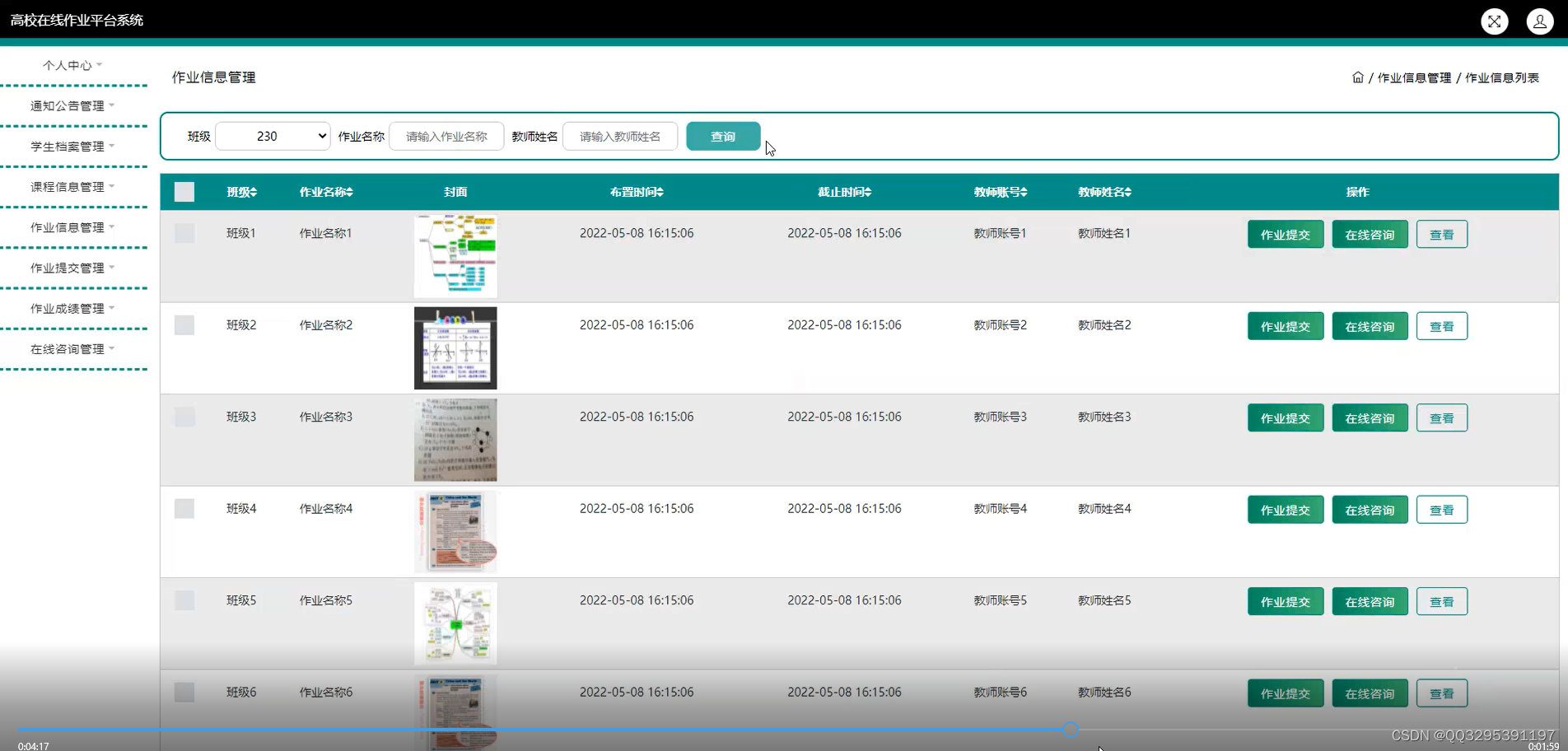
Task: Click breadcrumb text 作业信息列表
Action: 1501,77
